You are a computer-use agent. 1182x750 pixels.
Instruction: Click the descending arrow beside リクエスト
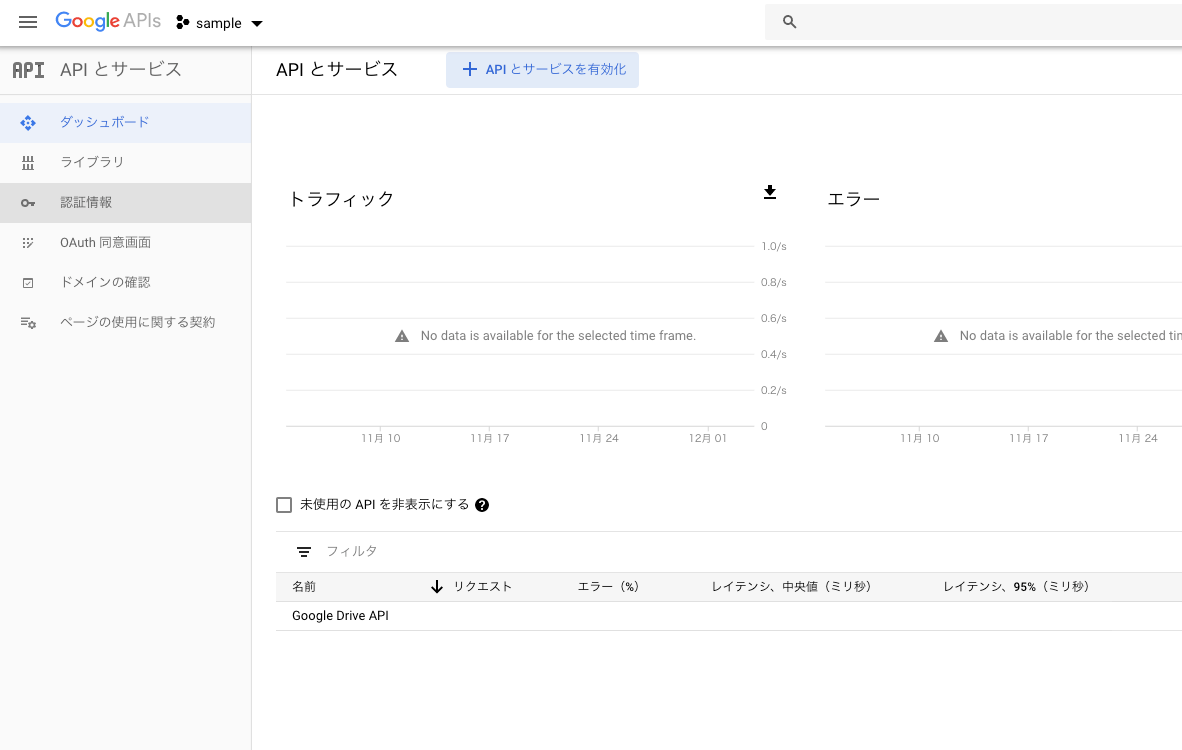pos(437,586)
